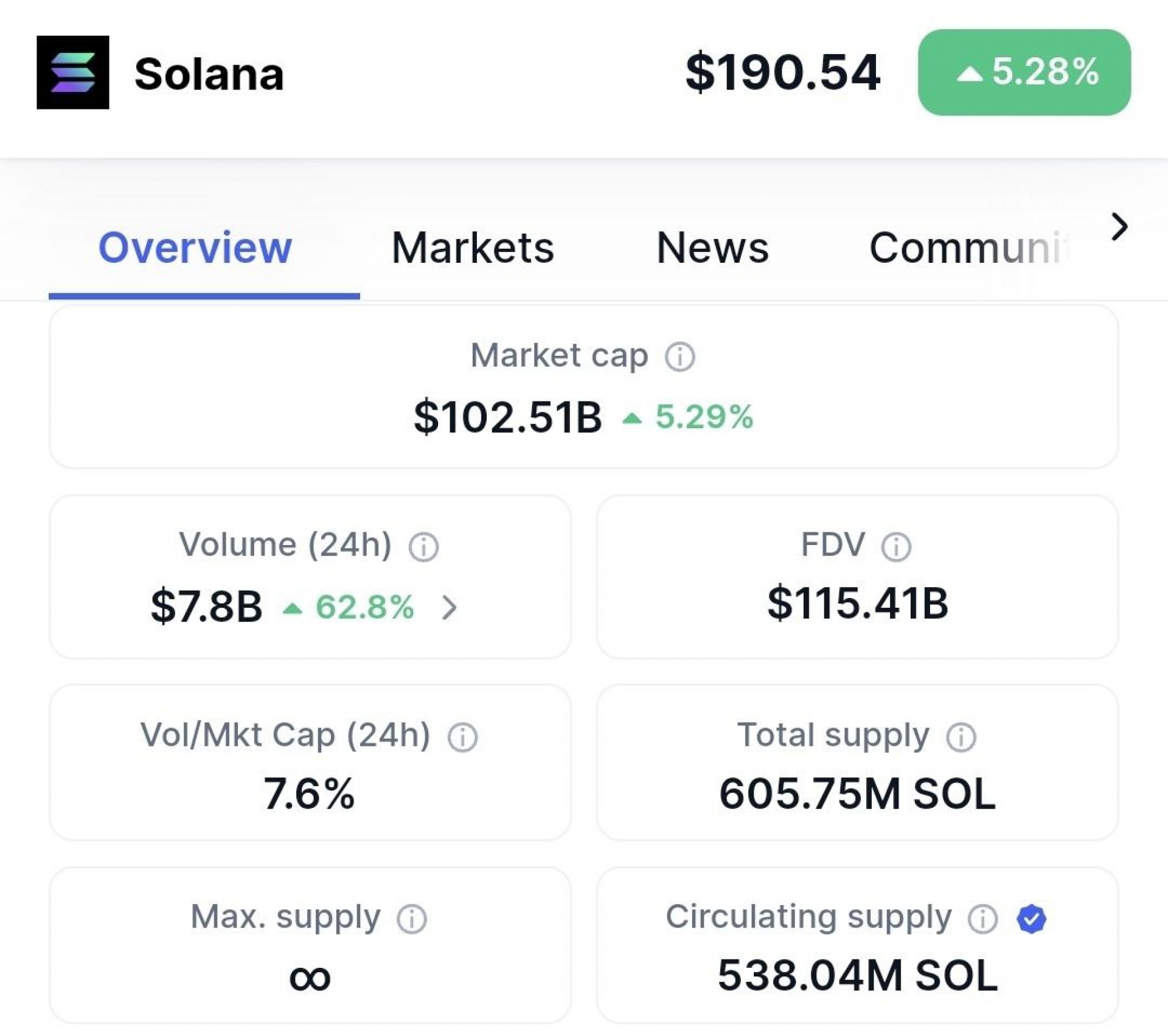Click the Solana logo icon
The image size is (1168, 1036).
click(x=73, y=72)
